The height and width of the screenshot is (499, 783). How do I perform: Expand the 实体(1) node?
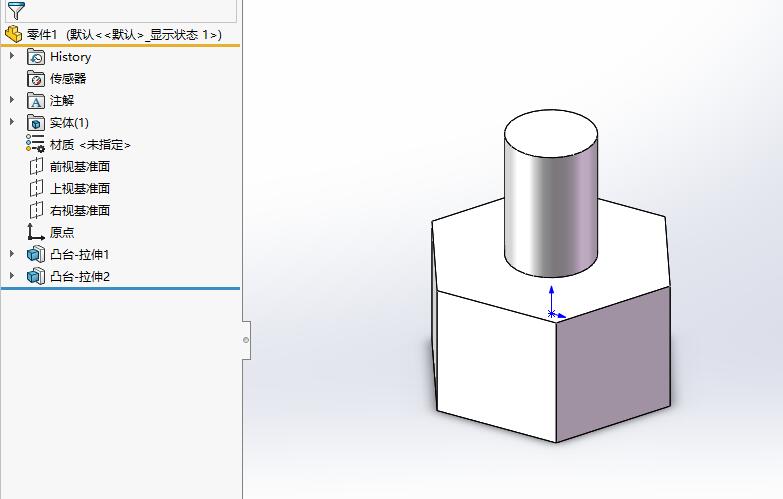click(12, 122)
